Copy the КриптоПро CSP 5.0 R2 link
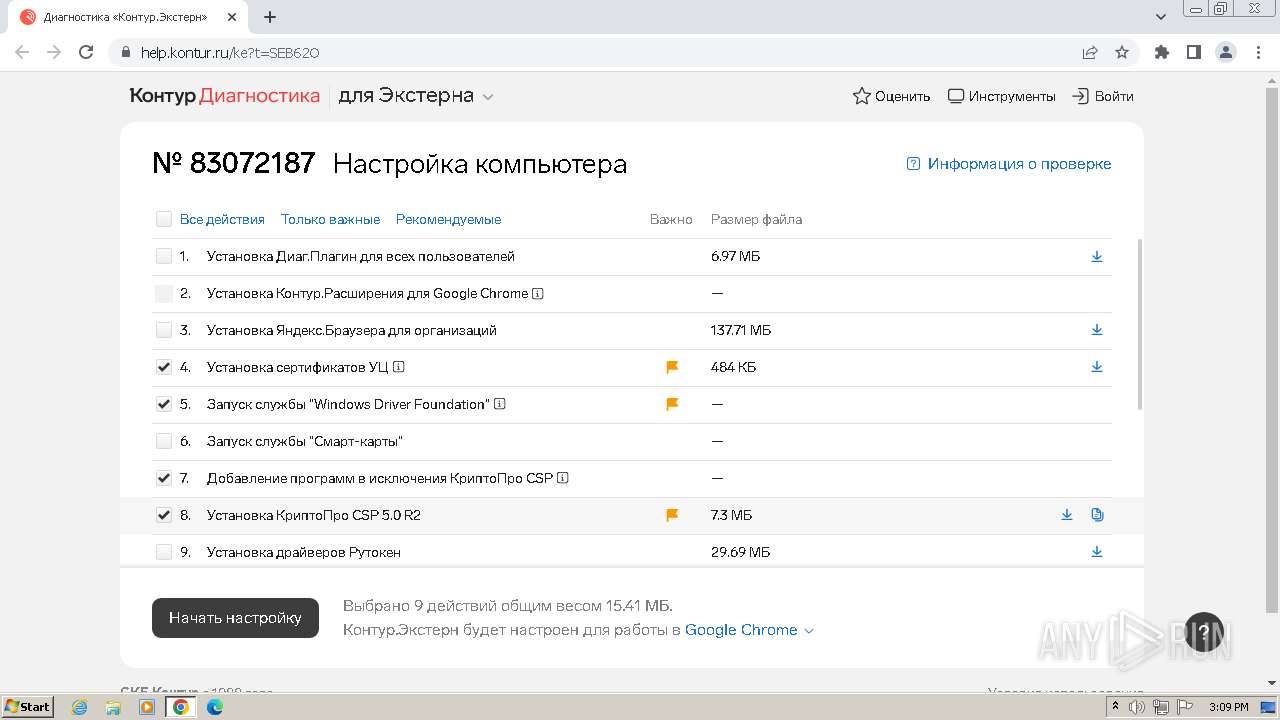This screenshot has height=720, width=1280. [1097, 515]
